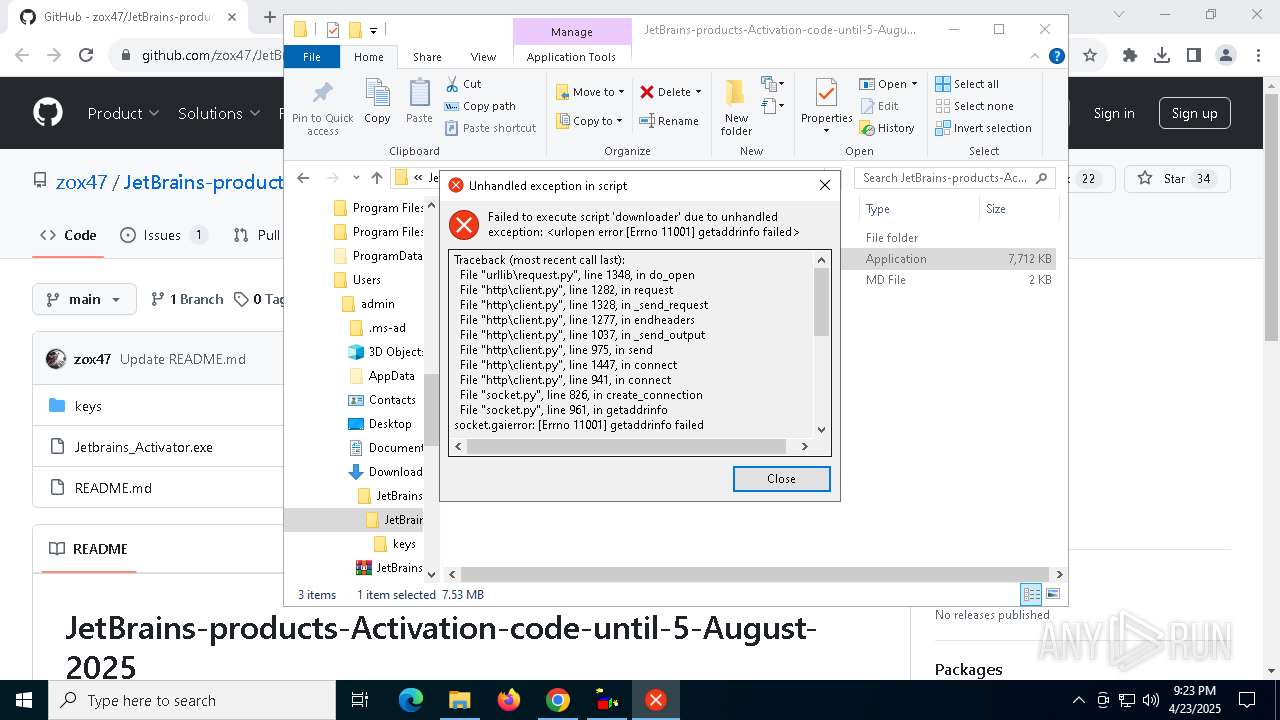Switch to the Home ribbon tab

(368, 57)
